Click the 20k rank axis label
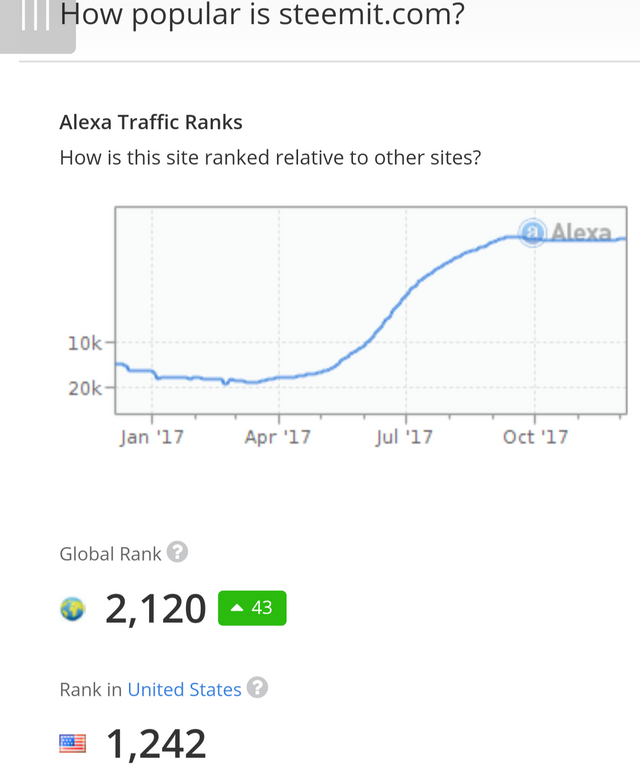Viewport: 640px width, 772px height. point(84,388)
